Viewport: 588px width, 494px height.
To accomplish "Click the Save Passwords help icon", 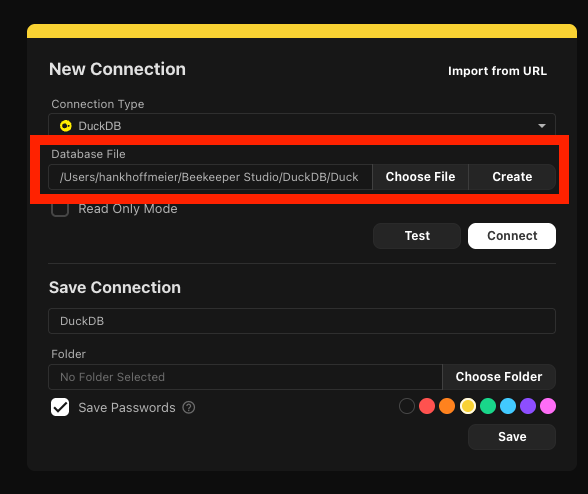I will [189, 407].
